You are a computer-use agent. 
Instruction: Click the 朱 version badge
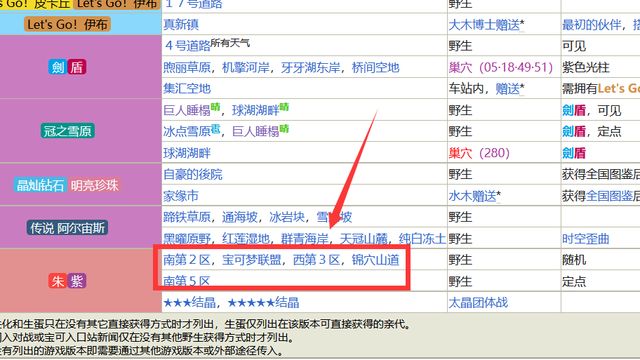click(x=58, y=281)
